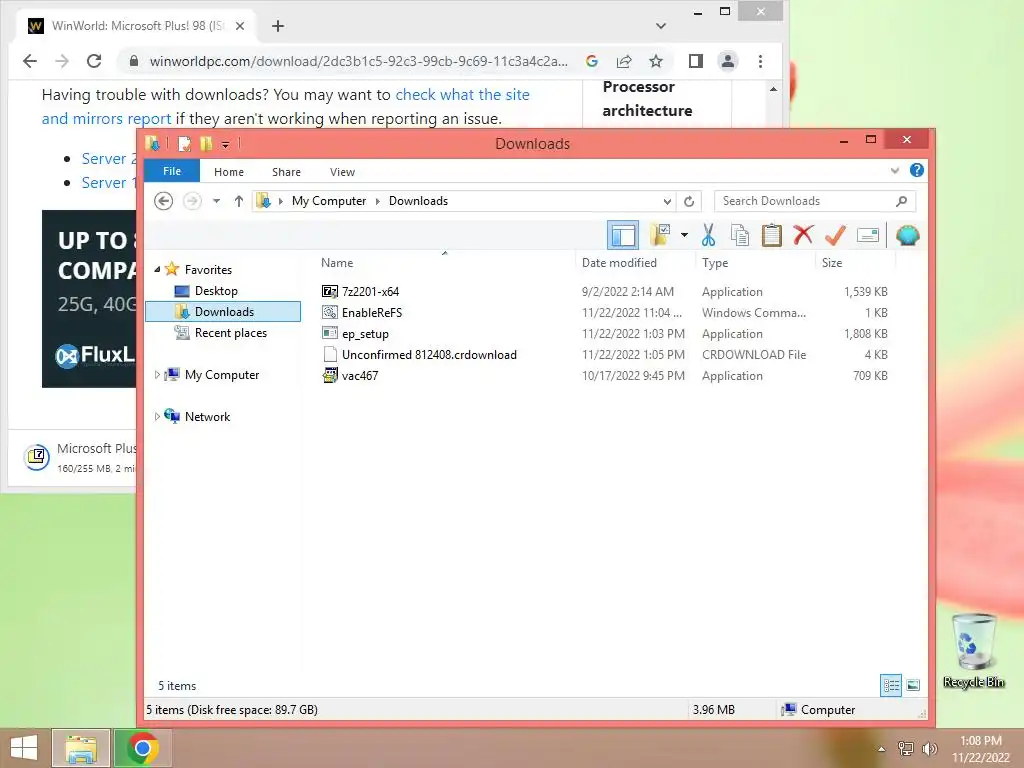Open breadcrumb arrow after My Computer

pos(377,201)
